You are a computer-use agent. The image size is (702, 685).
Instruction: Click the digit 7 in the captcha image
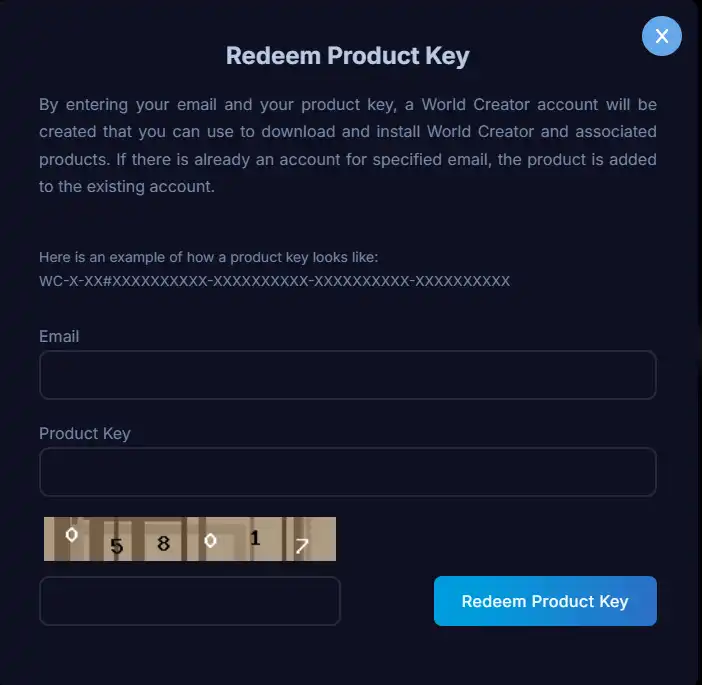click(301, 545)
